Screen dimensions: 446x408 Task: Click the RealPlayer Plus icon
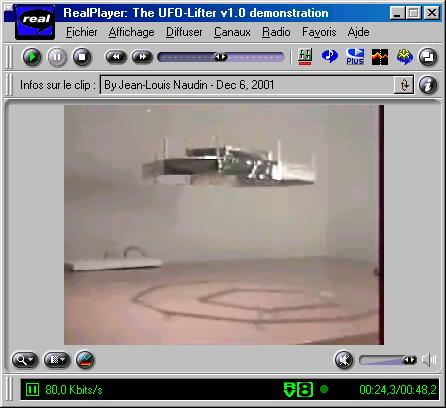[x=355, y=57]
